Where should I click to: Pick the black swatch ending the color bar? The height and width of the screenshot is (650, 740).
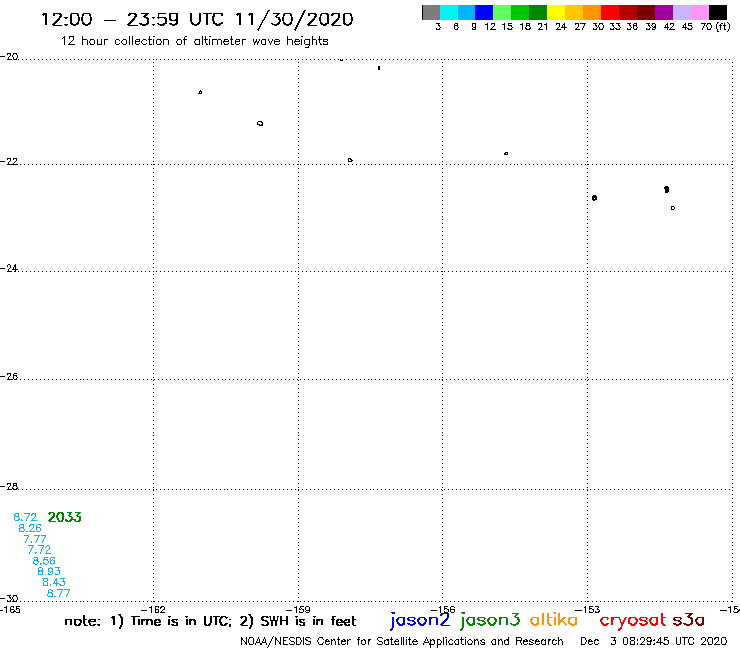[718, 12]
